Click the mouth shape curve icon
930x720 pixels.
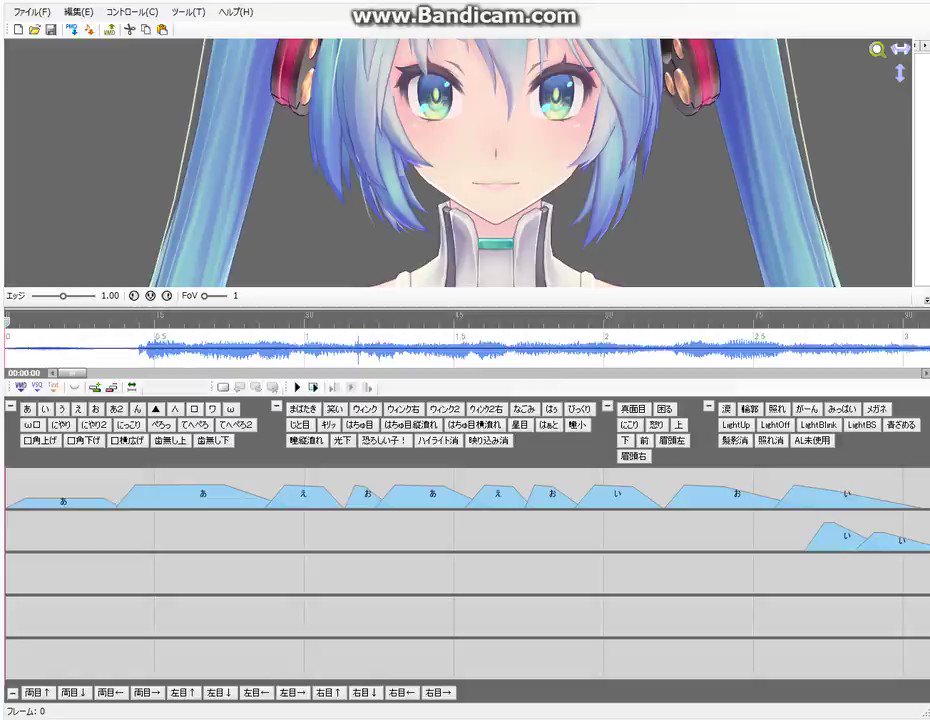(x=74, y=387)
